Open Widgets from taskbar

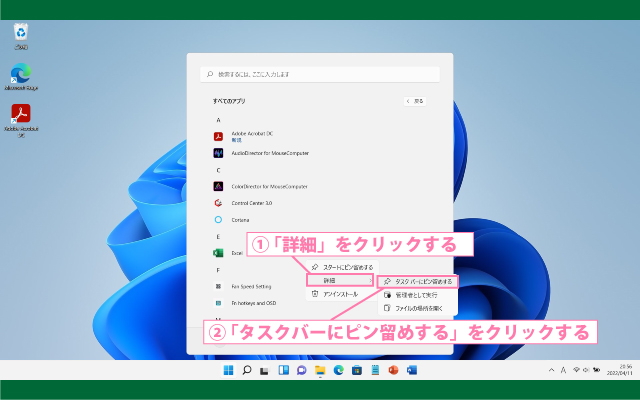coord(283,370)
